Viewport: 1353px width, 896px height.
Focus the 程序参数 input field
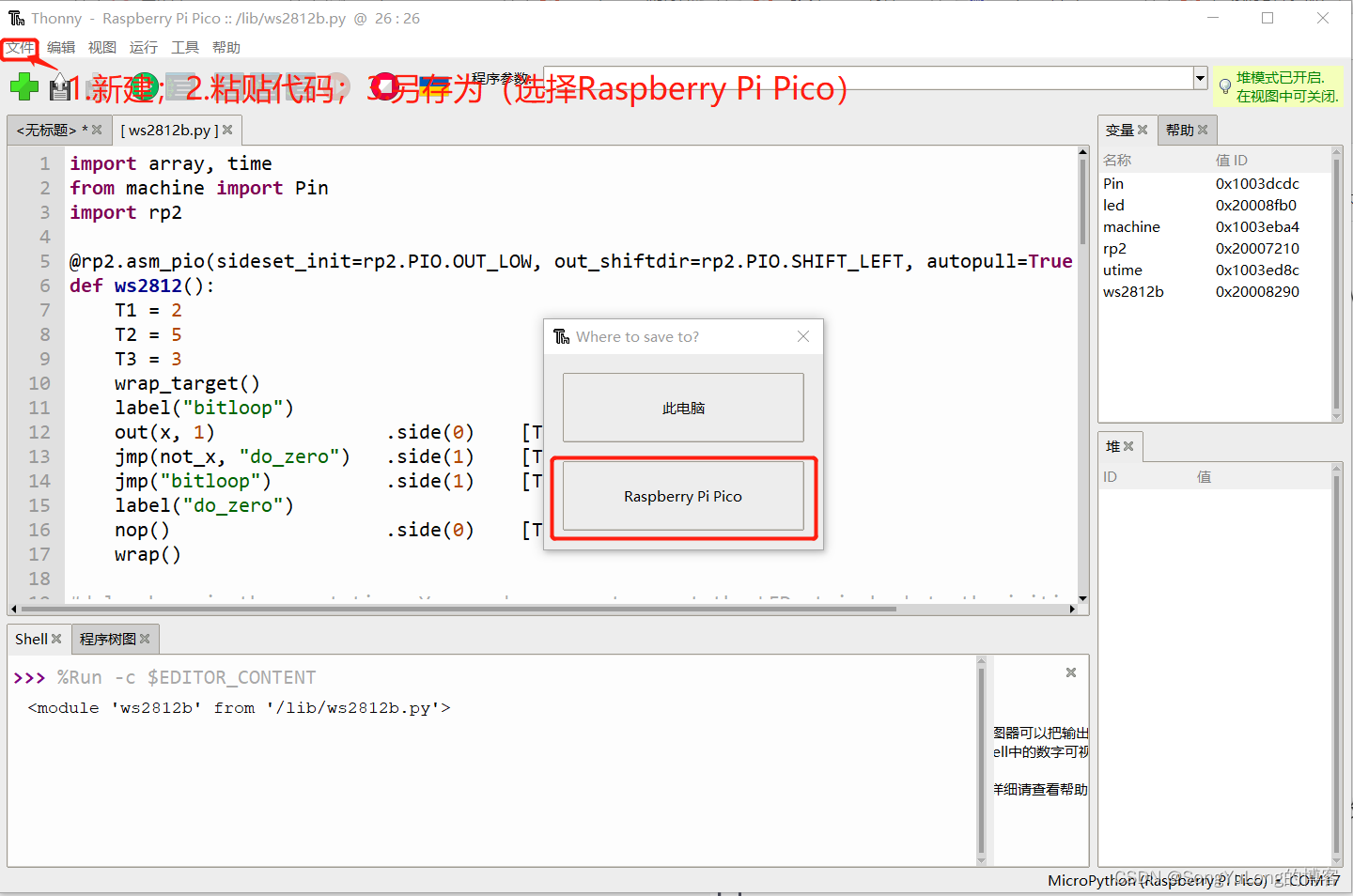[x=868, y=78]
